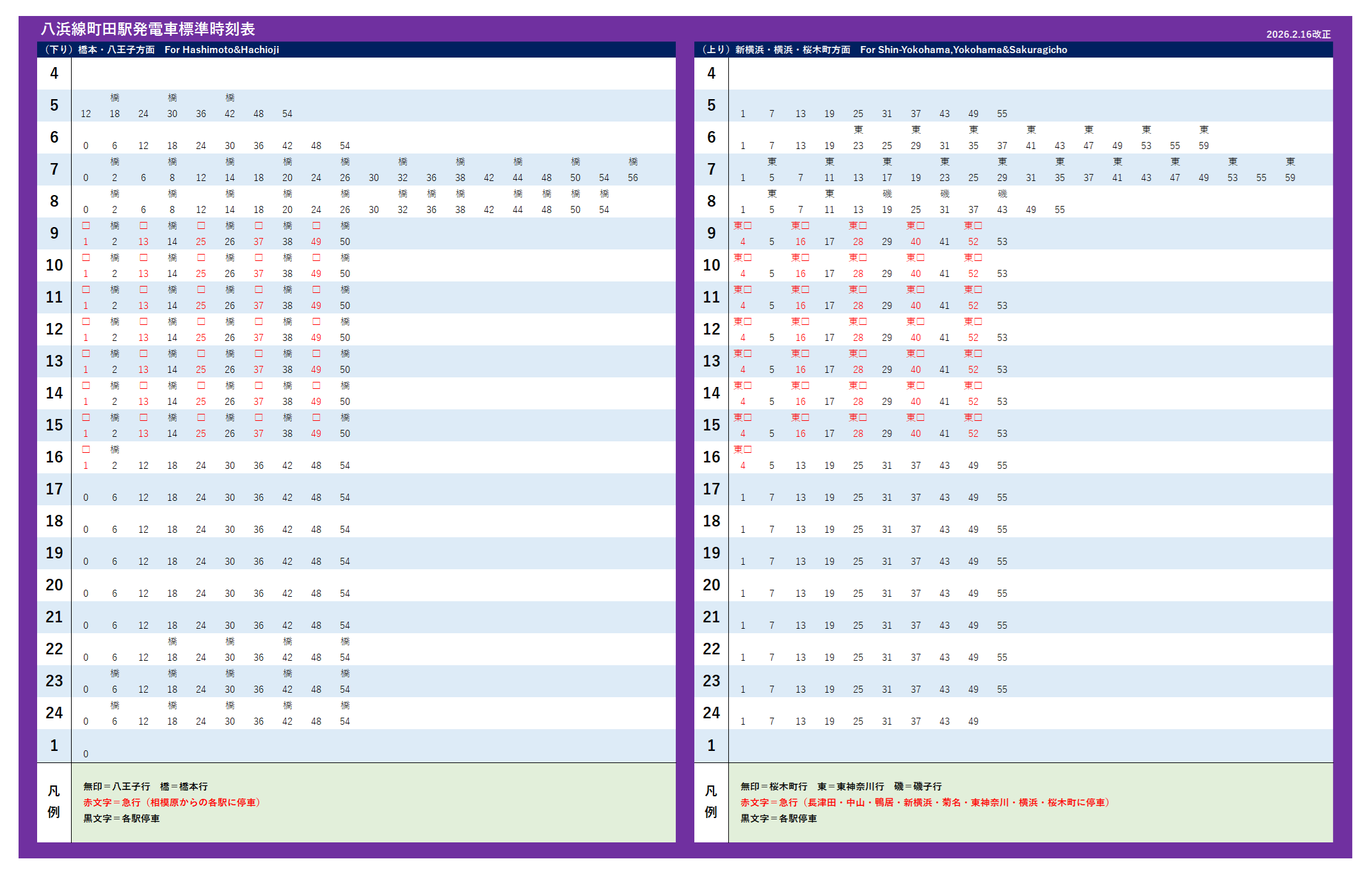The image size is (1372, 875).
Task: Click the 59 departure in Shin-Yokohama hour 6 row
Action: [1204, 146]
